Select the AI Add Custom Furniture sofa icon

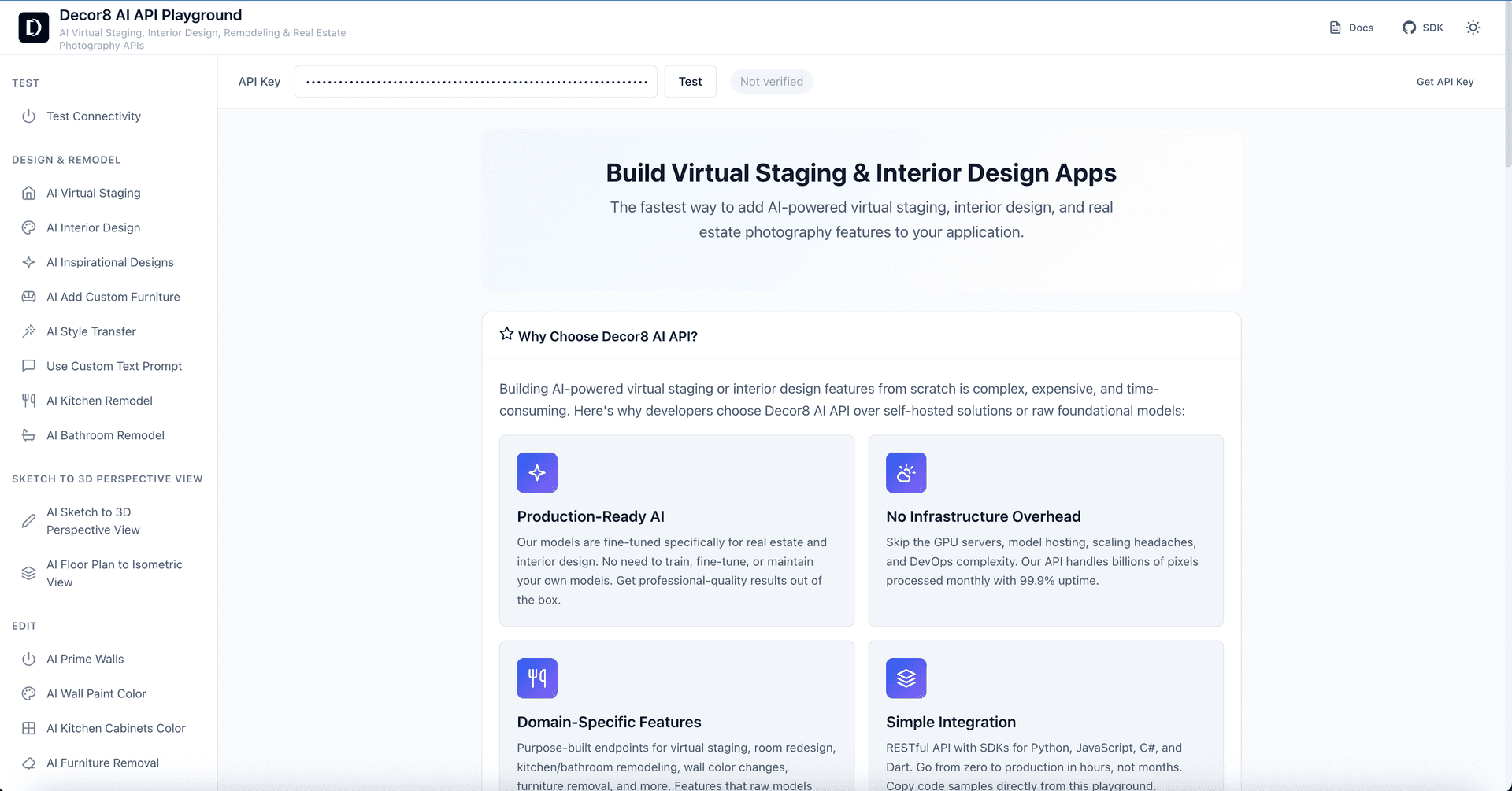(28, 297)
